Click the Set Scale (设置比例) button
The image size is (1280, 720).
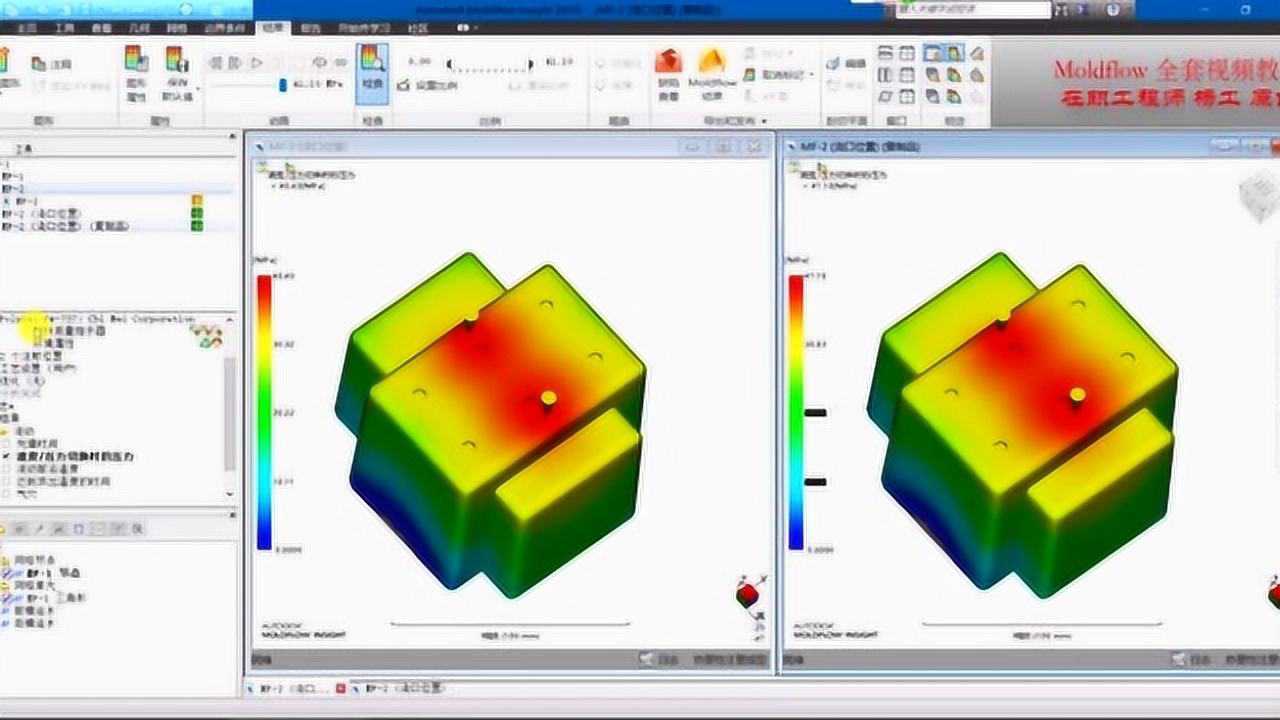pyautogui.click(x=429, y=86)
